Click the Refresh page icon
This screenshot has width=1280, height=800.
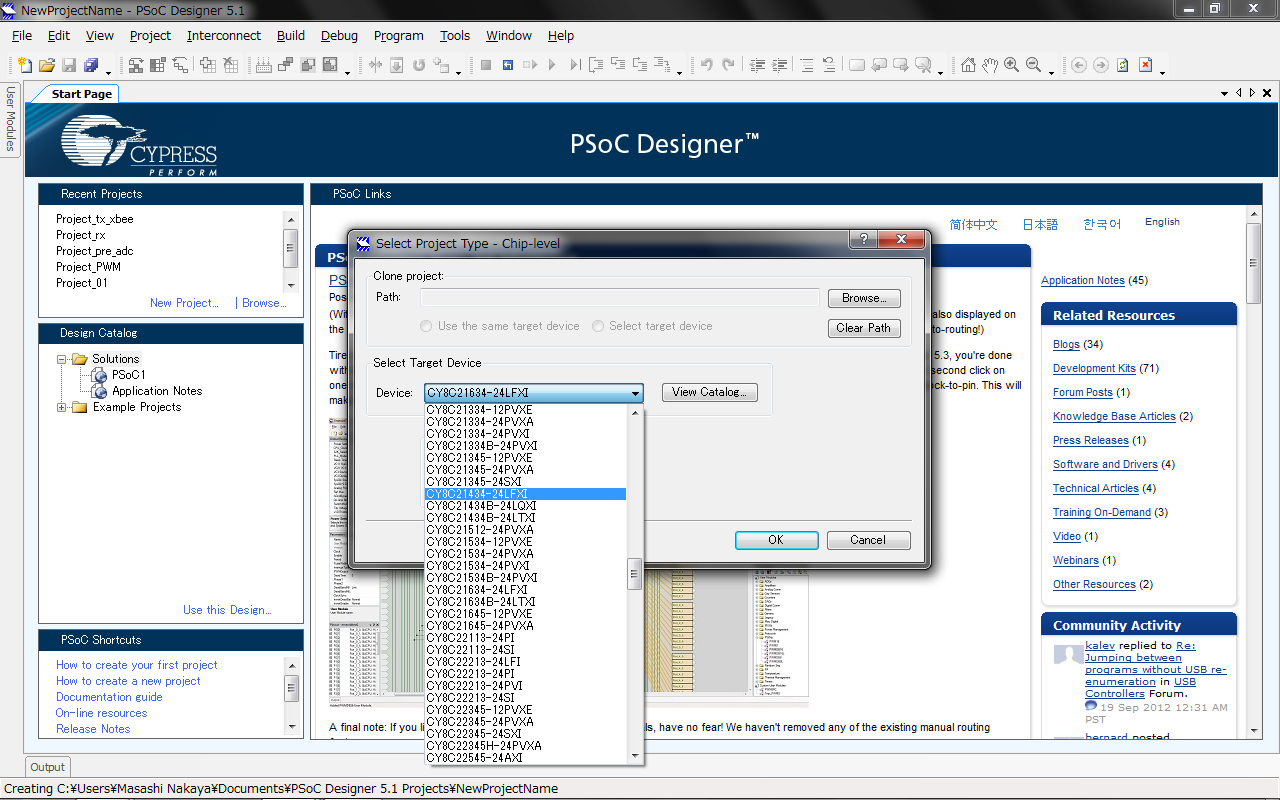pyautogui.click(x=1122, y=65)
